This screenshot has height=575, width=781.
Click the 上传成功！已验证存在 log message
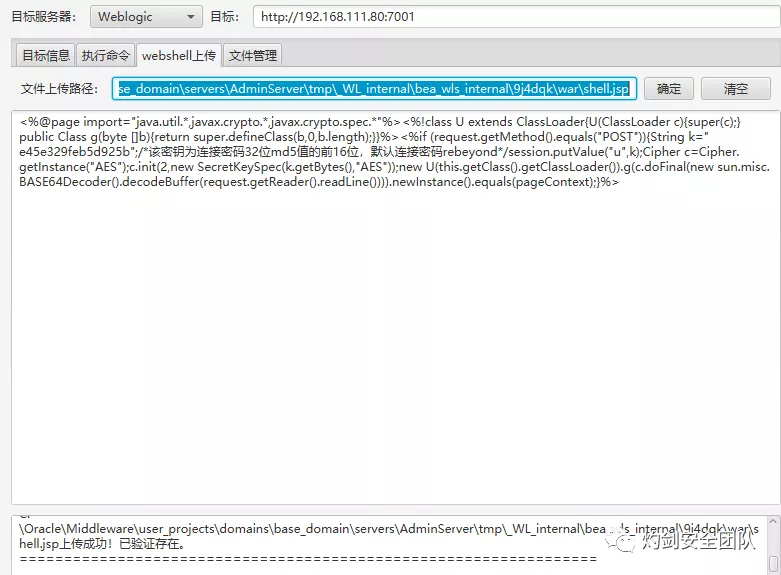123,544
